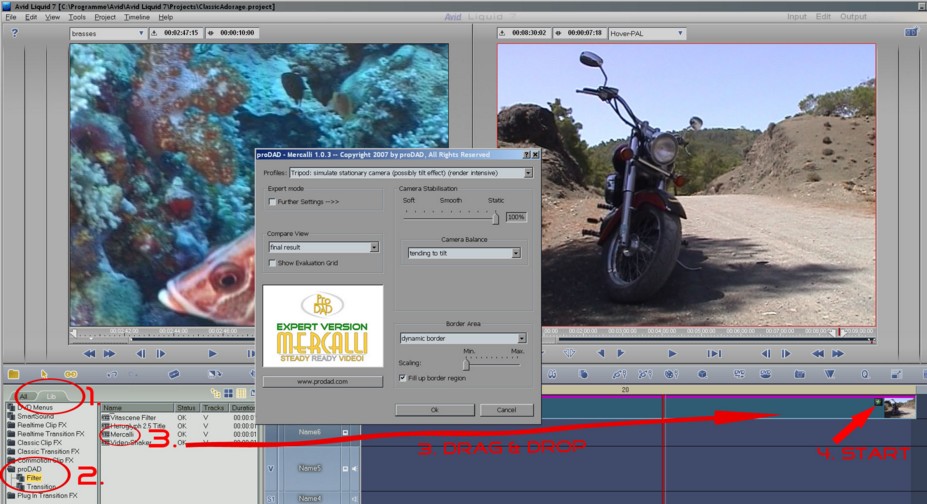Select the Transition folder under proDAD
Viewport: 927px width, 504px height.
click(x=41, y=487)
